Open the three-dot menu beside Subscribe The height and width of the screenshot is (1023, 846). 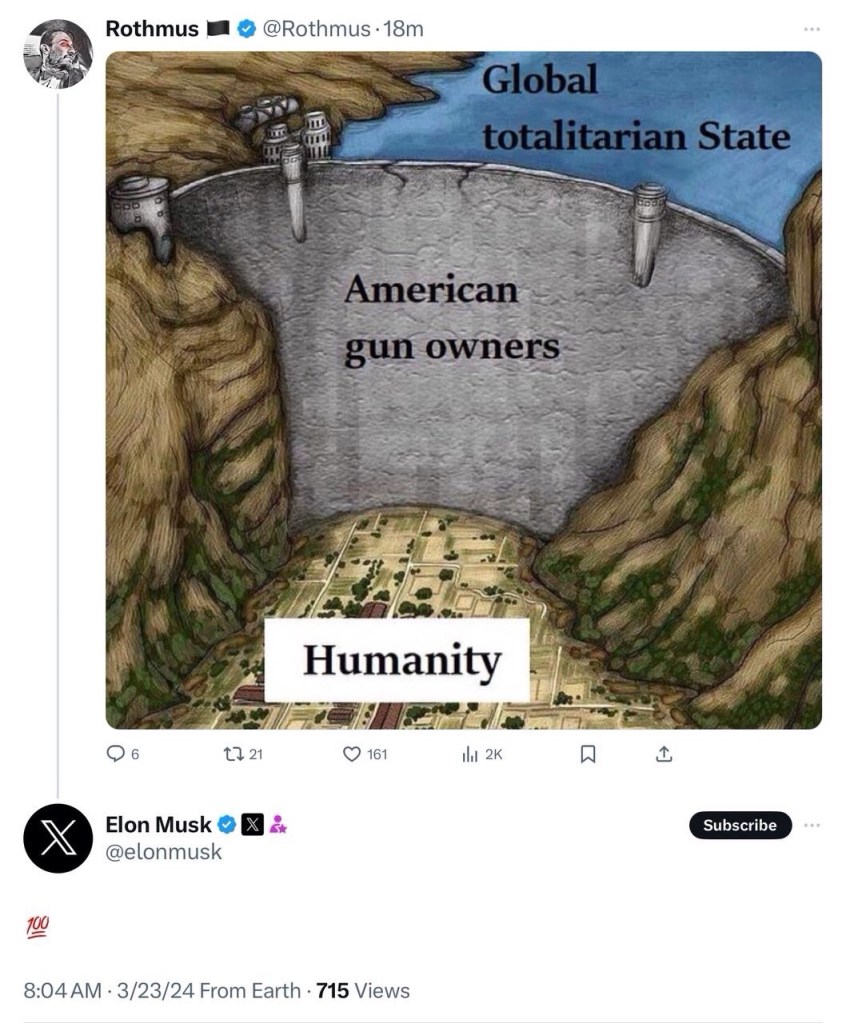(x=811, y=825)
